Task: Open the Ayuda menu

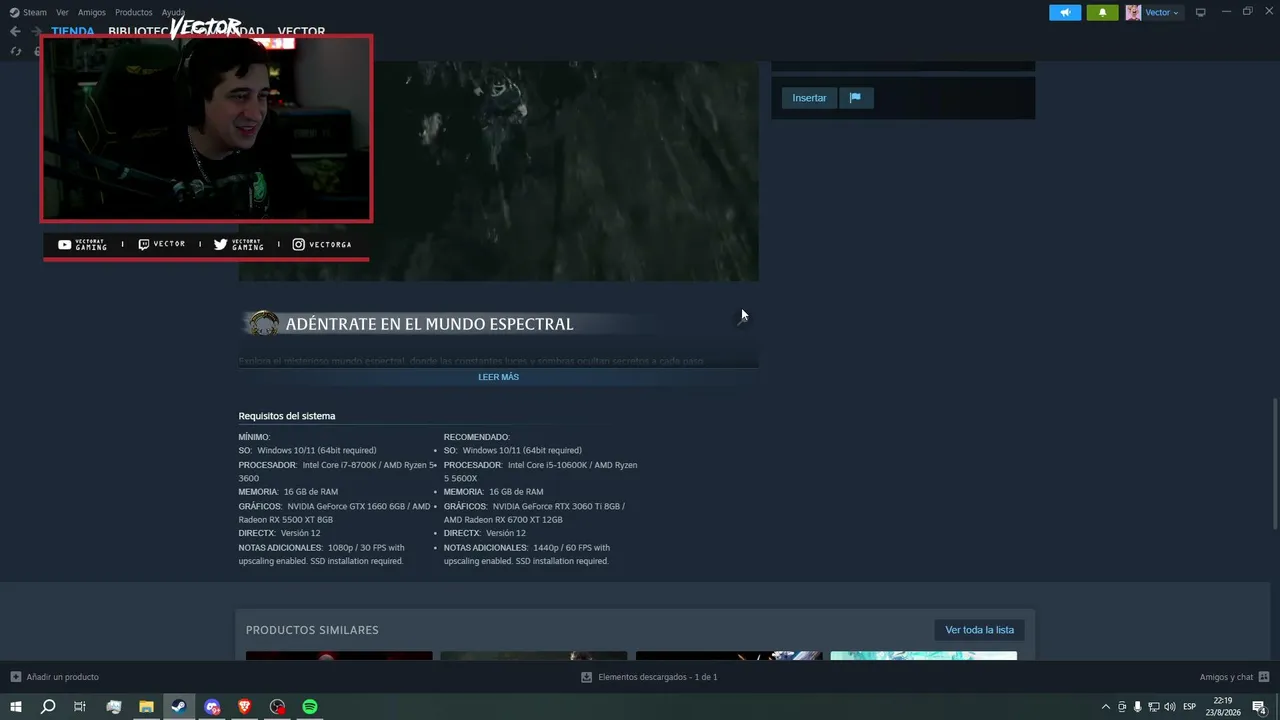Action: tap(173, 12)
